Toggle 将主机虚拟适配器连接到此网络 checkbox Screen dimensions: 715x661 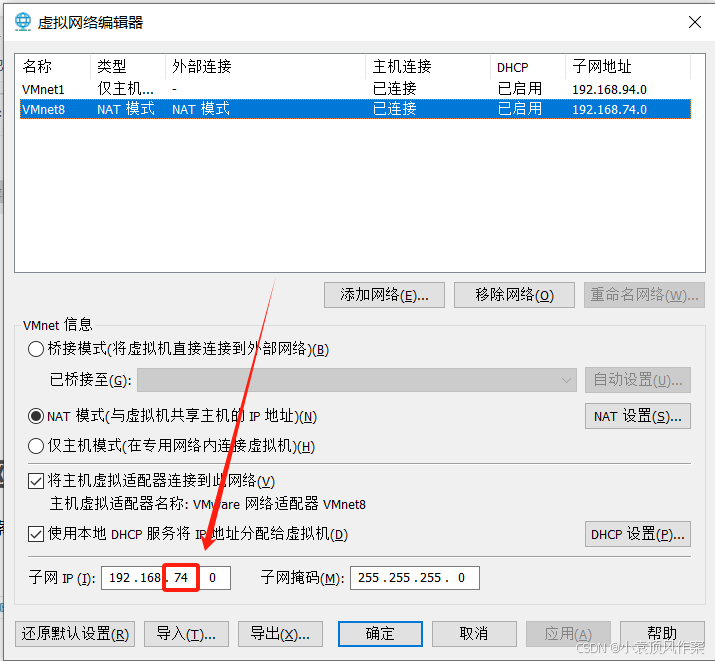tap(36, 481)
